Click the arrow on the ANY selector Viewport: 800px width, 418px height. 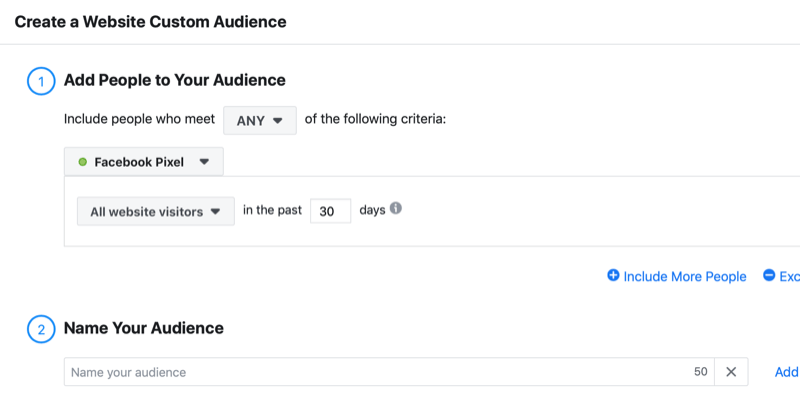[278, 120]
